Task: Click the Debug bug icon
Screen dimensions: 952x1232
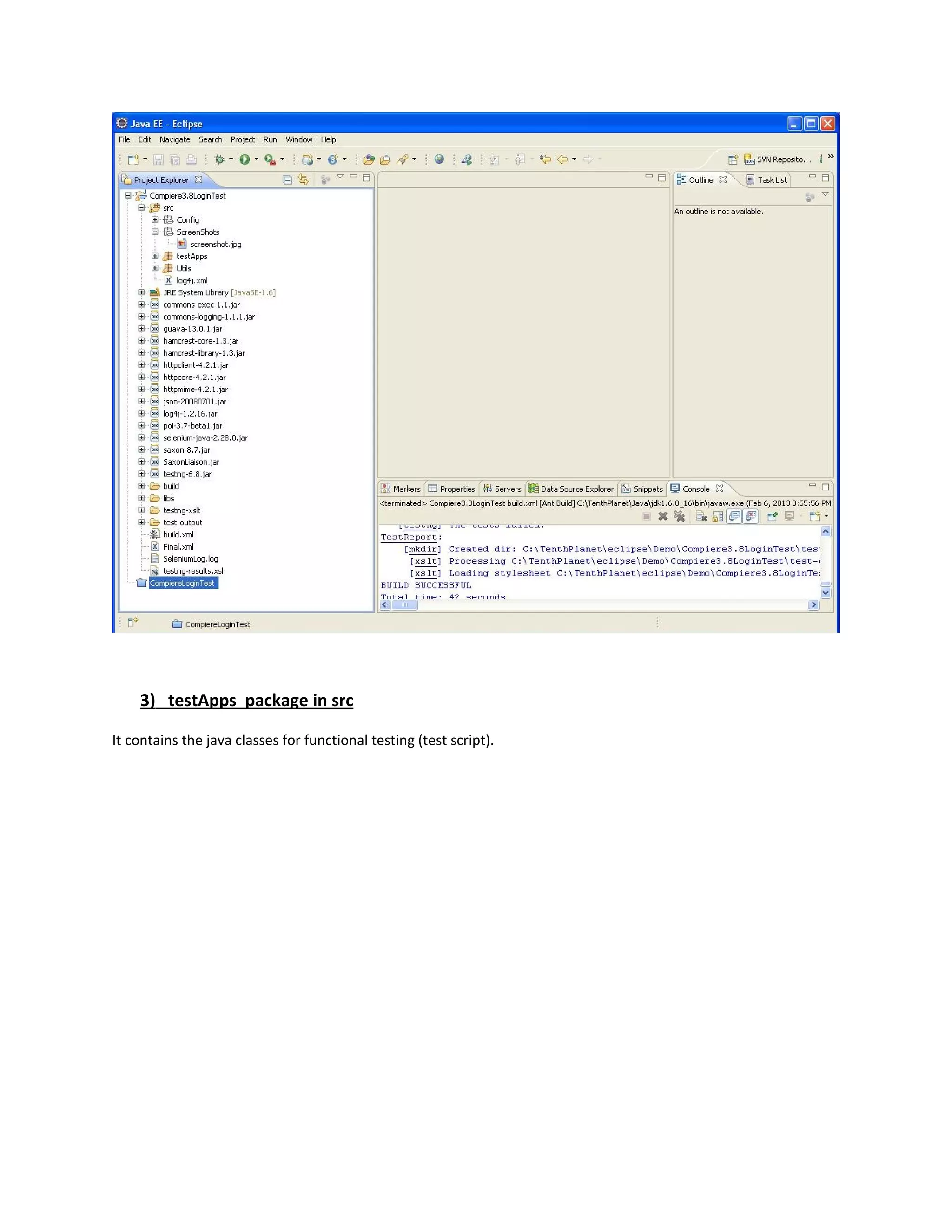Action: (219, 159)
